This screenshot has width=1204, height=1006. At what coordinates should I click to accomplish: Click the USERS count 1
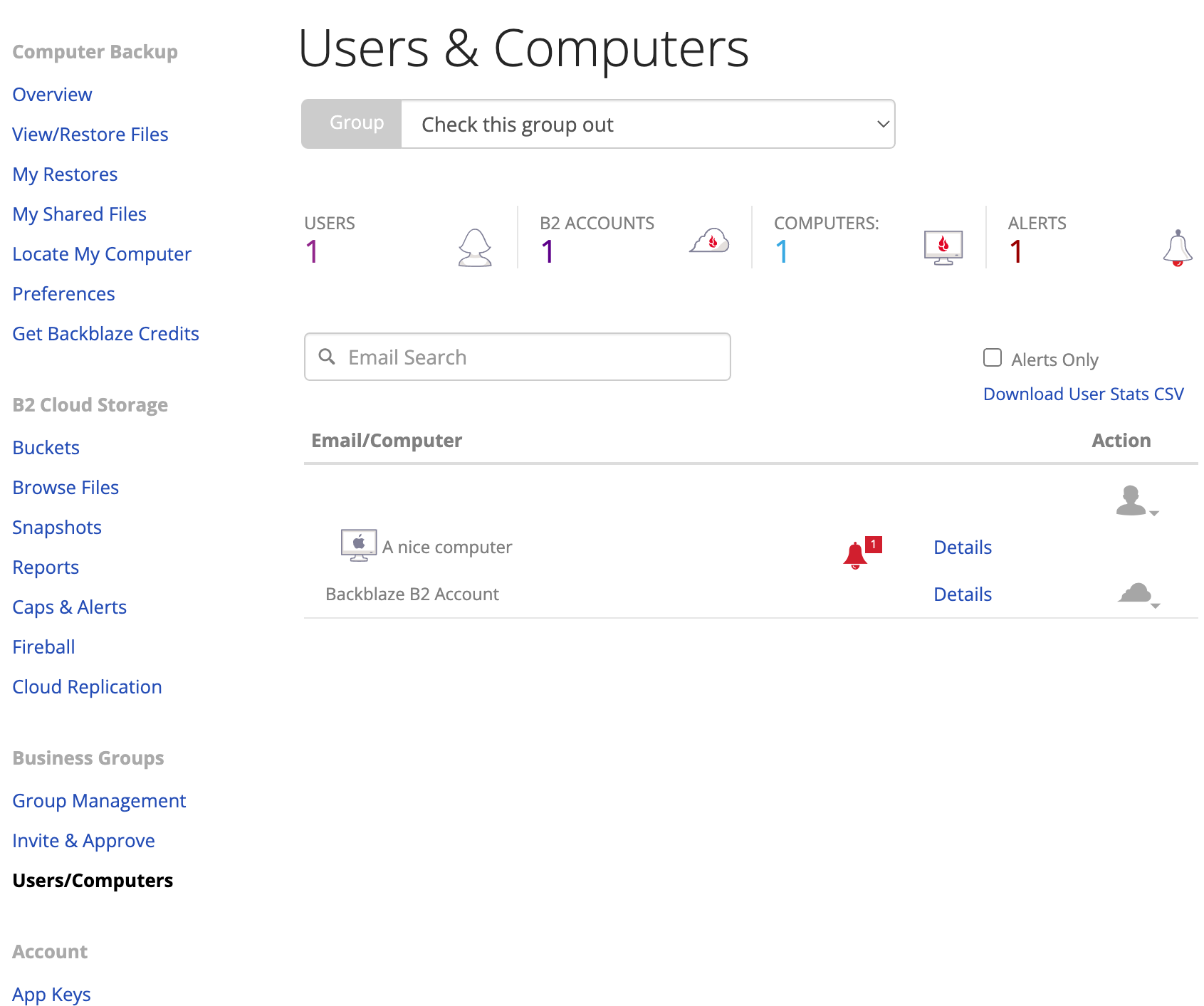tap(312, 251)
